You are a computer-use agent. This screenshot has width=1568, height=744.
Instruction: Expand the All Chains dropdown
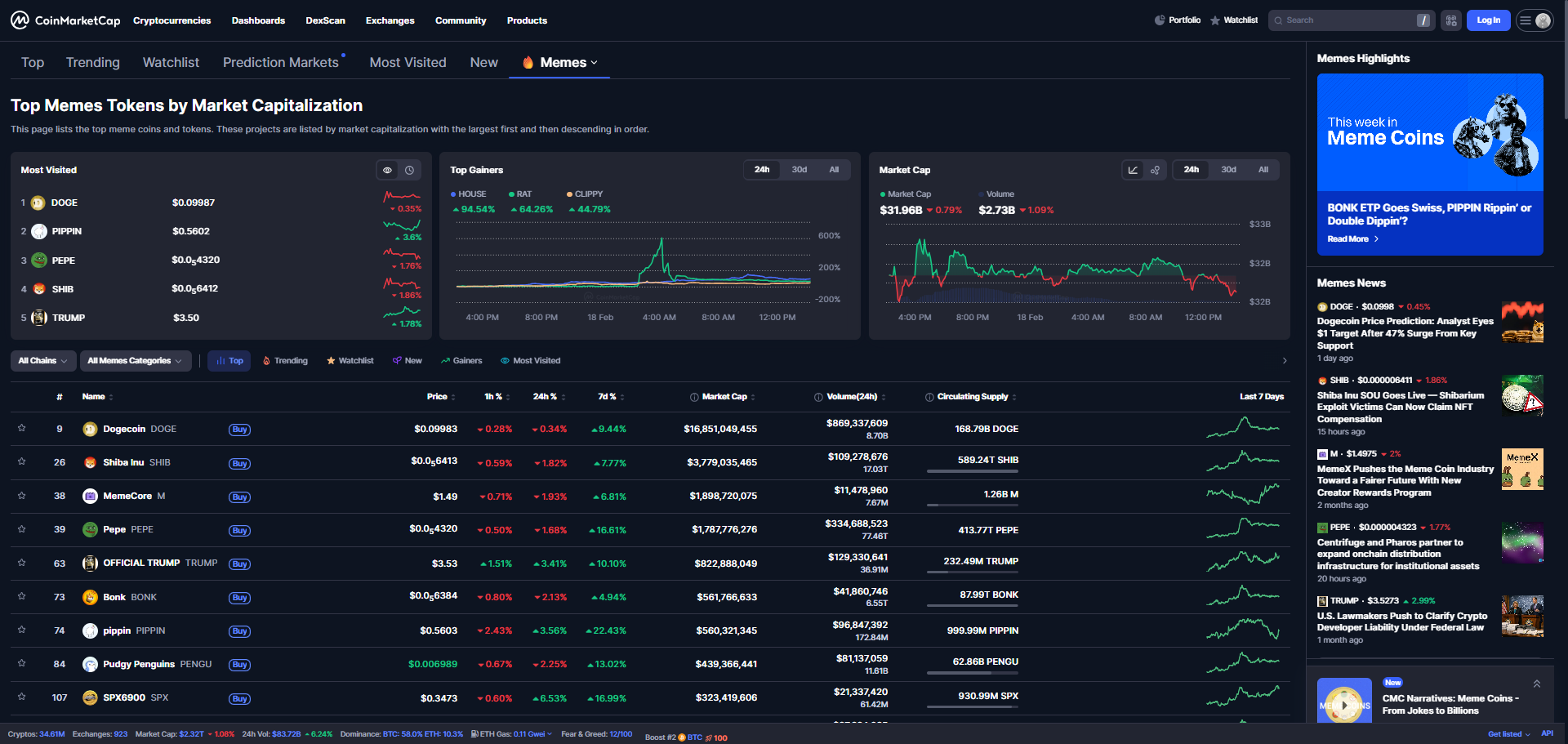[43, 361]
